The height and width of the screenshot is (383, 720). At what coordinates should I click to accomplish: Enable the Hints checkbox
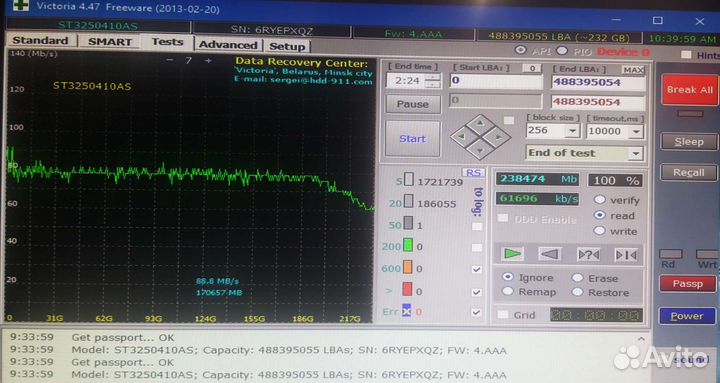[x=686, y=55]
